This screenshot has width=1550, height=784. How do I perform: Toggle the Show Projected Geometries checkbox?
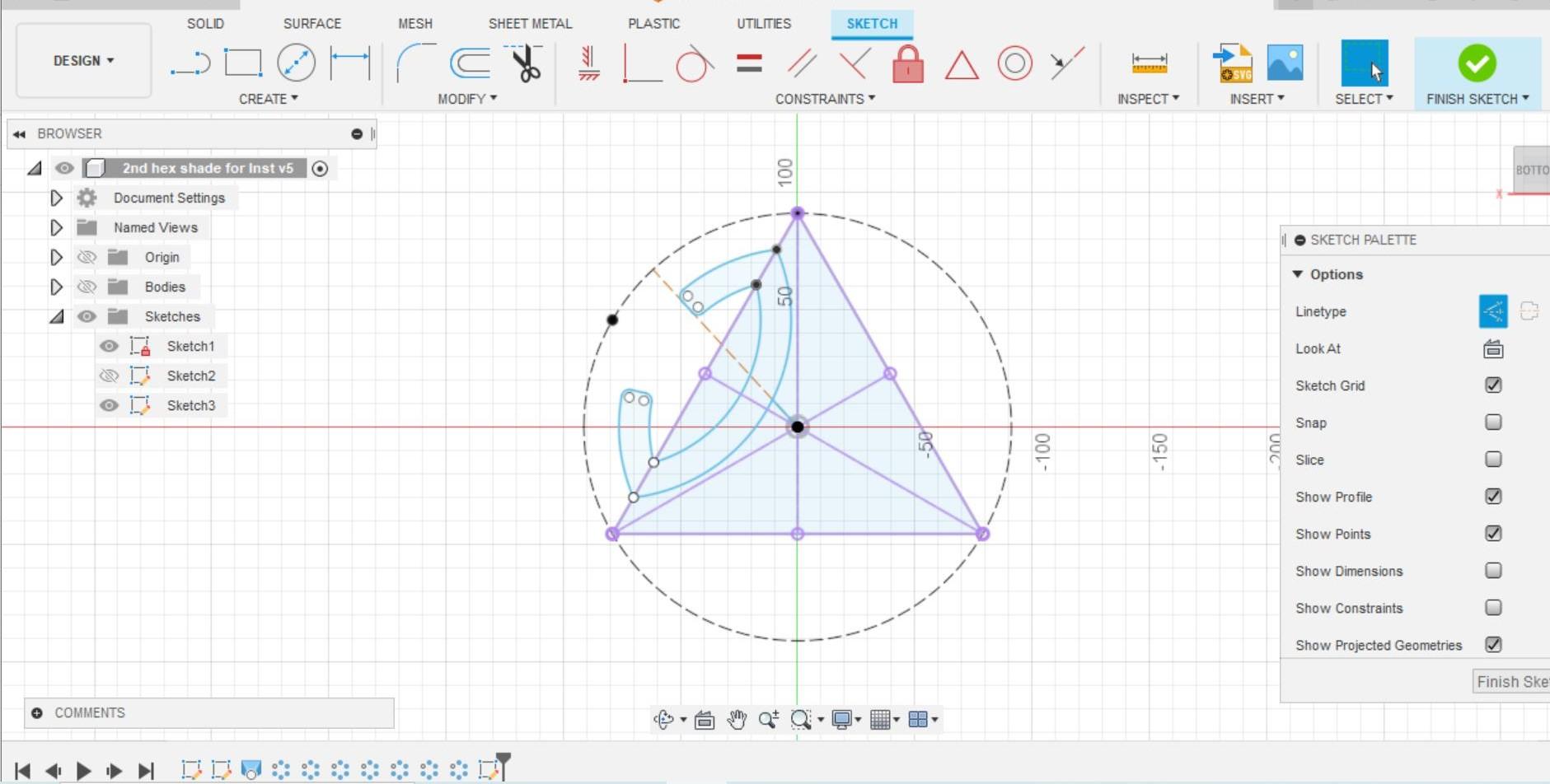(1493, 645)
